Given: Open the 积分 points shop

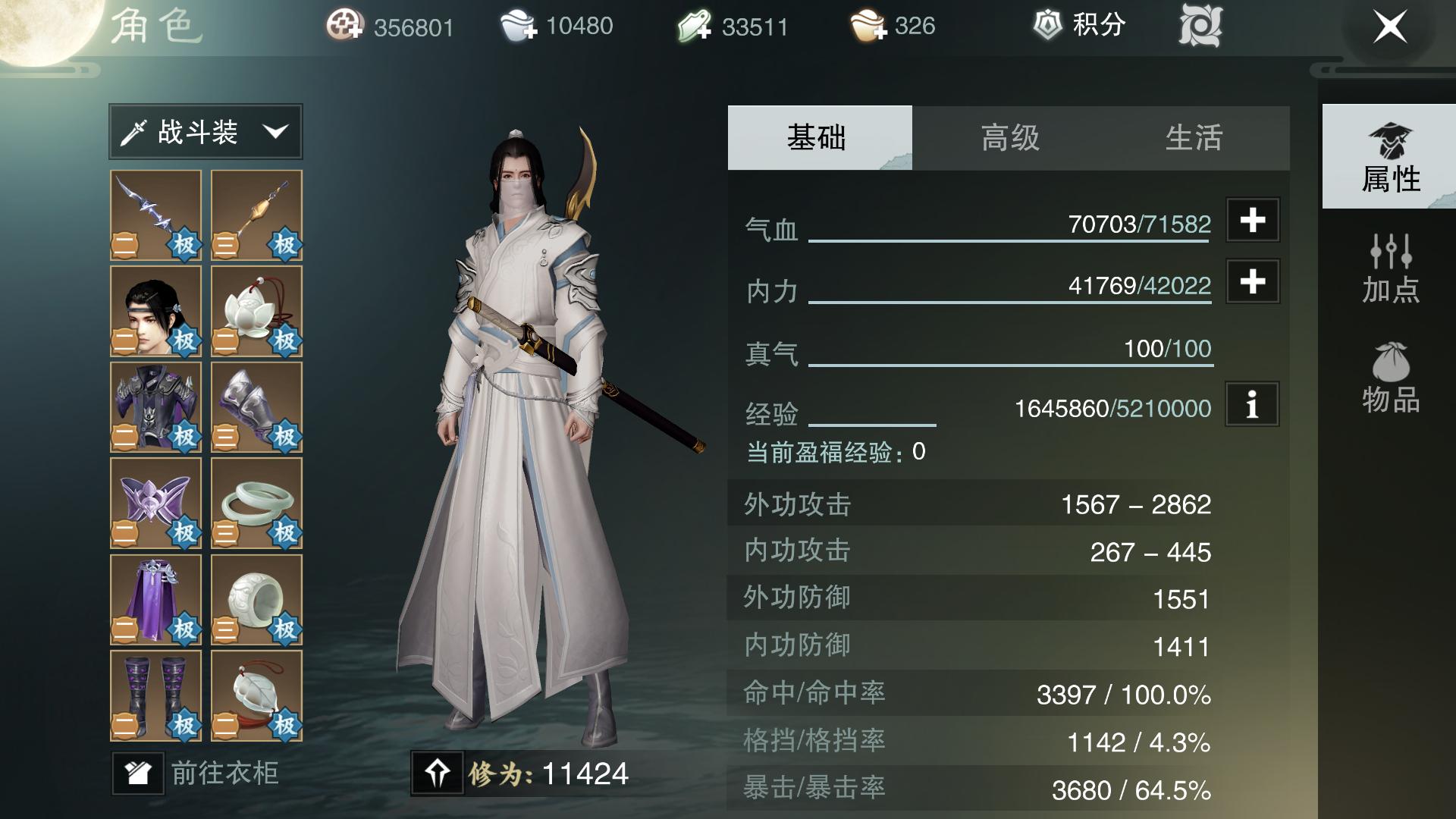Looking at the screenshot, I should click(1080, 26).
